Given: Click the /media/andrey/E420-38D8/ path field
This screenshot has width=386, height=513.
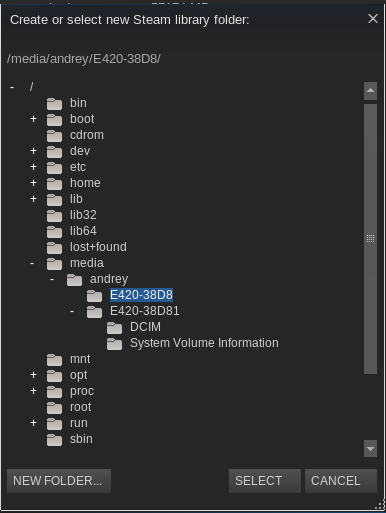Looking at the screenshot, I should (84, 59).
